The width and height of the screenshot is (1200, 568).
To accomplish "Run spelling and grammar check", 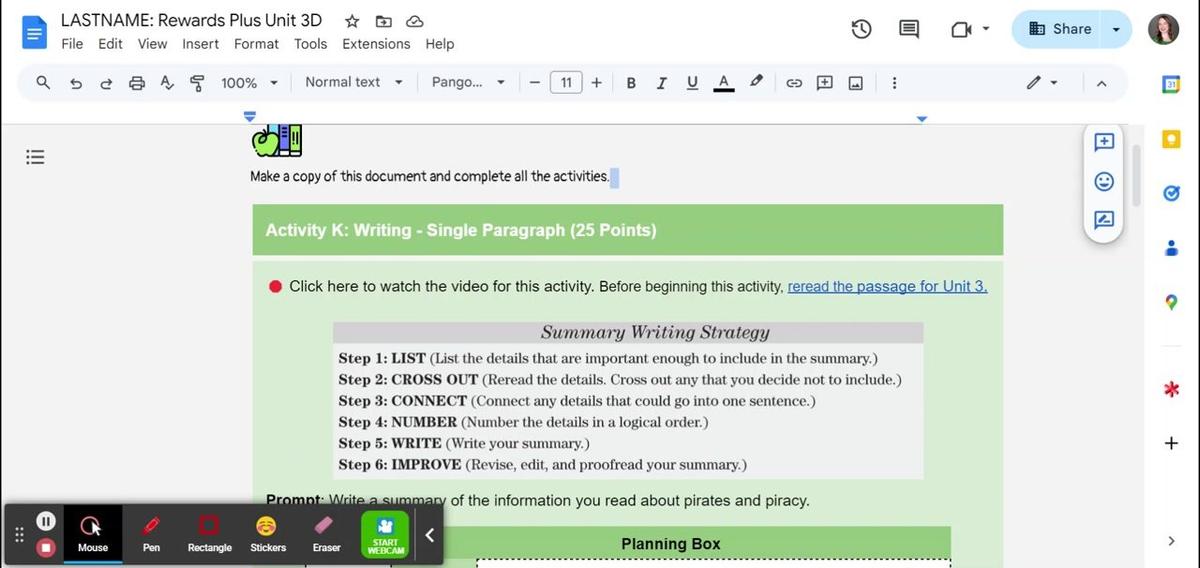I will coord(167,83).
